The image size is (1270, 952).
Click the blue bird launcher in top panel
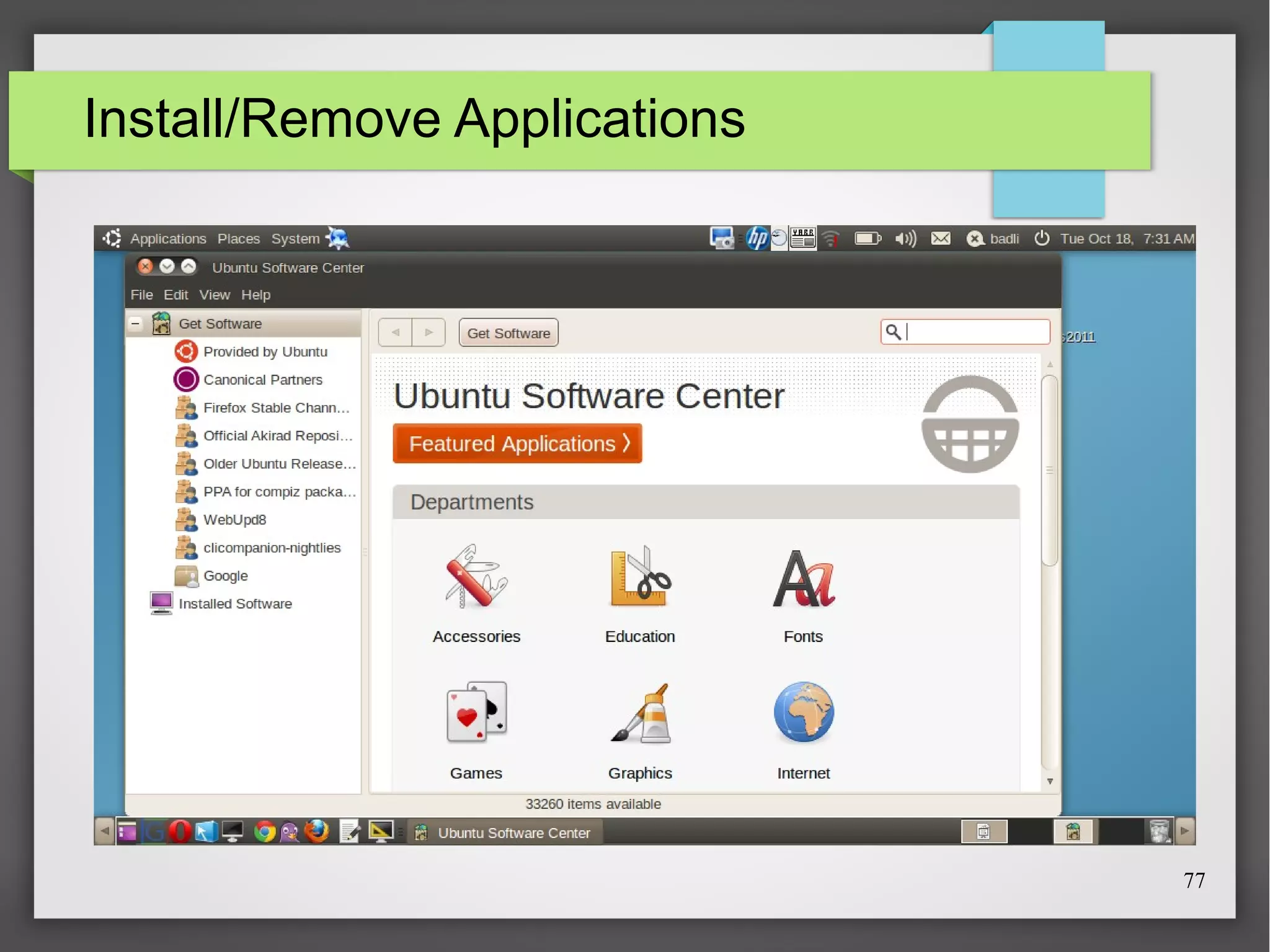tap(337, 238)
